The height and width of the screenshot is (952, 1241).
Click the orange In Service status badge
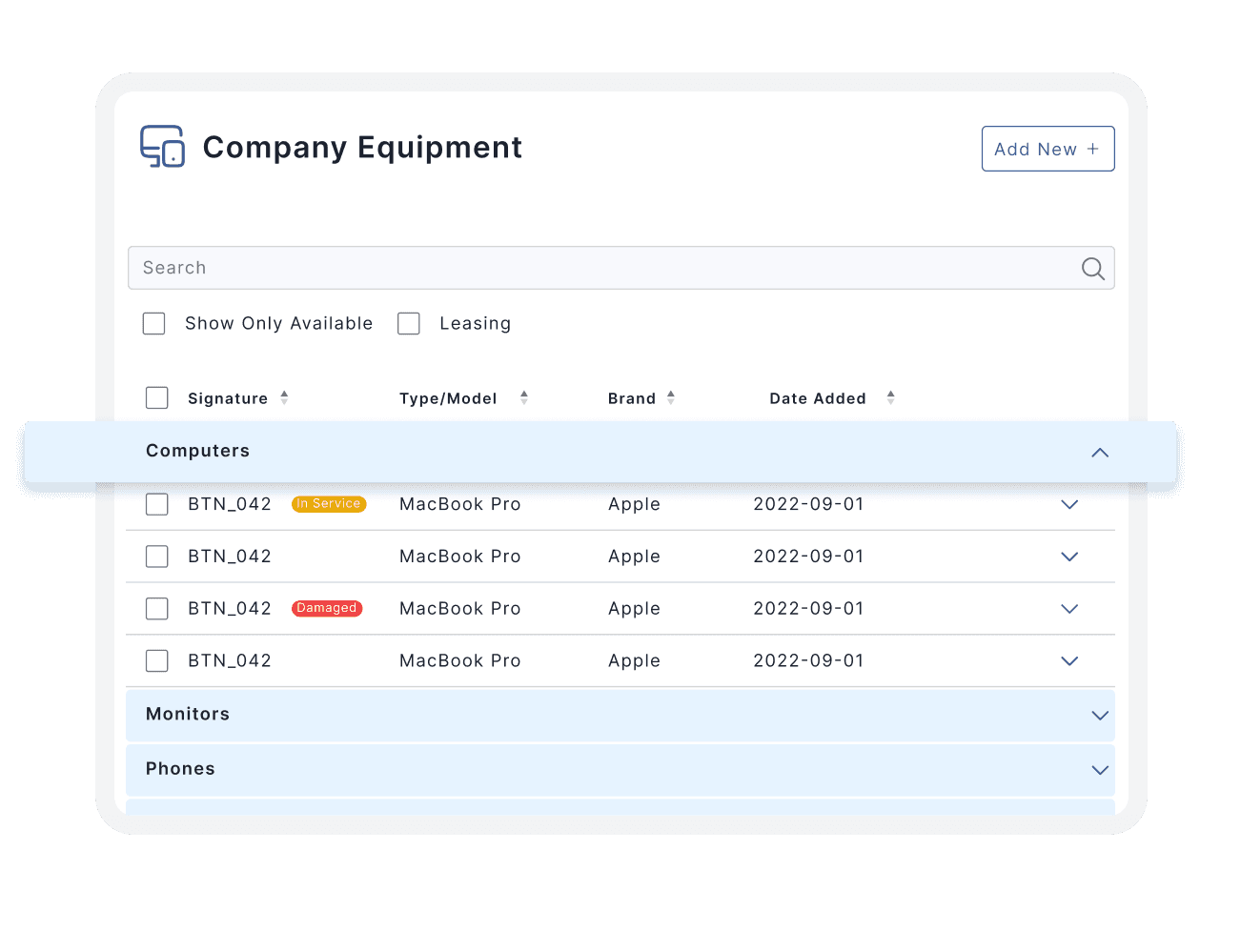329,504
